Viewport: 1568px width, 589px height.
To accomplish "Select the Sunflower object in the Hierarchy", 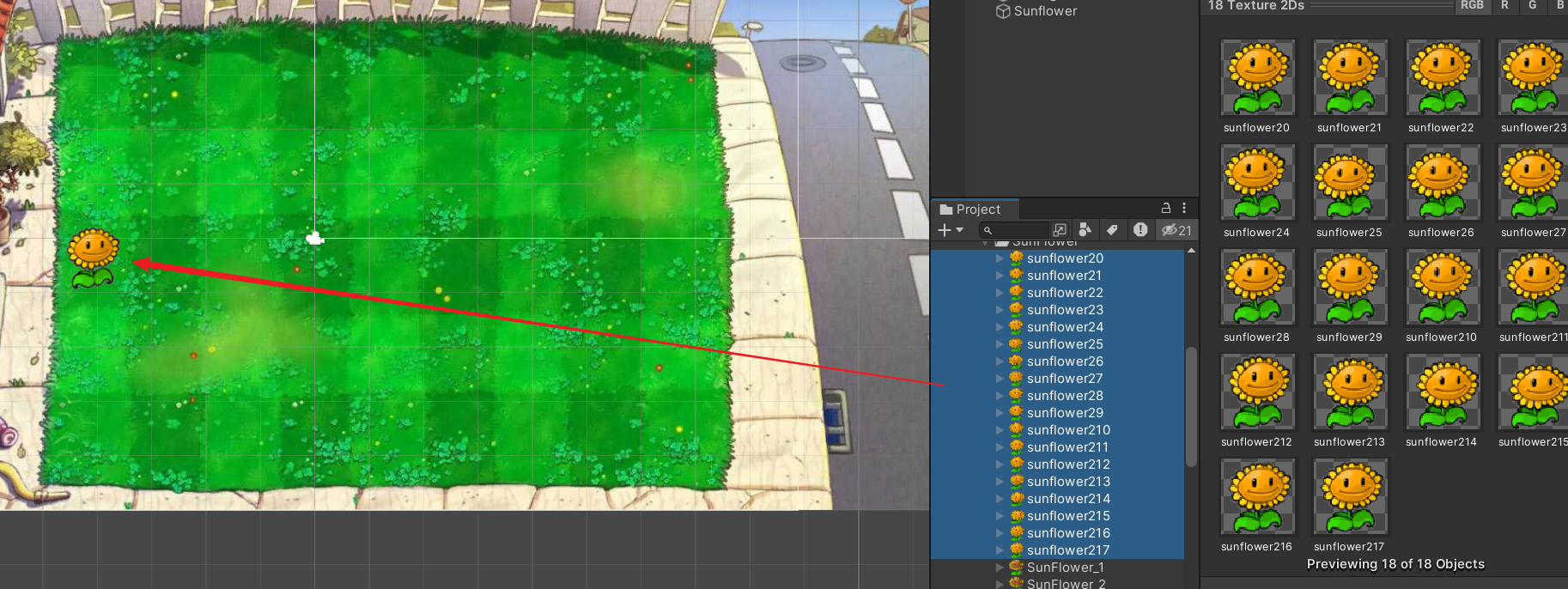I will 1036,11.
